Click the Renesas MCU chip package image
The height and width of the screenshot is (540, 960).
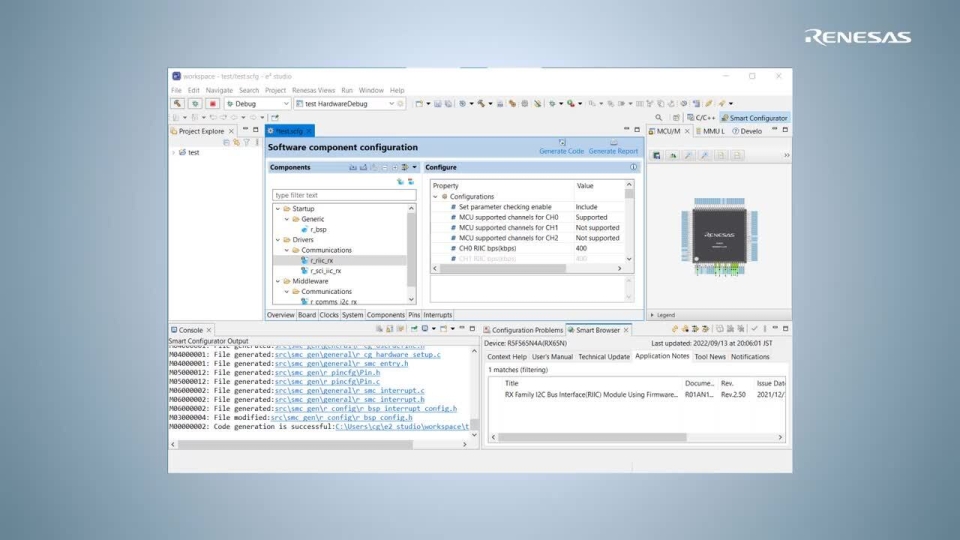[x=719, y=236]
